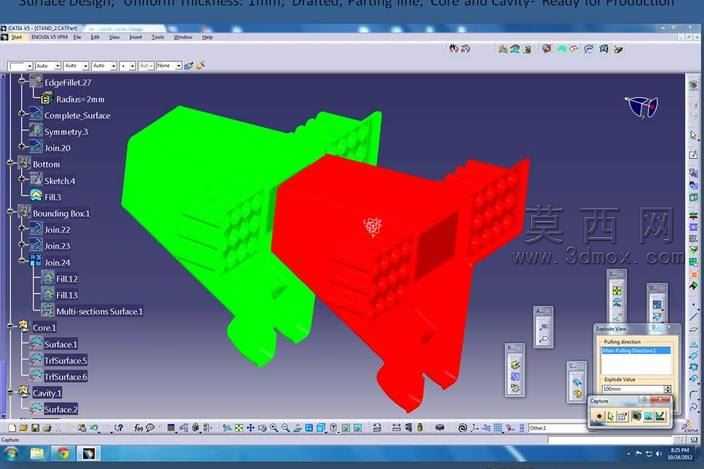This screenshot has height=469, width=704.
Task: Open the Insert menu
Action: pos(136,37)
